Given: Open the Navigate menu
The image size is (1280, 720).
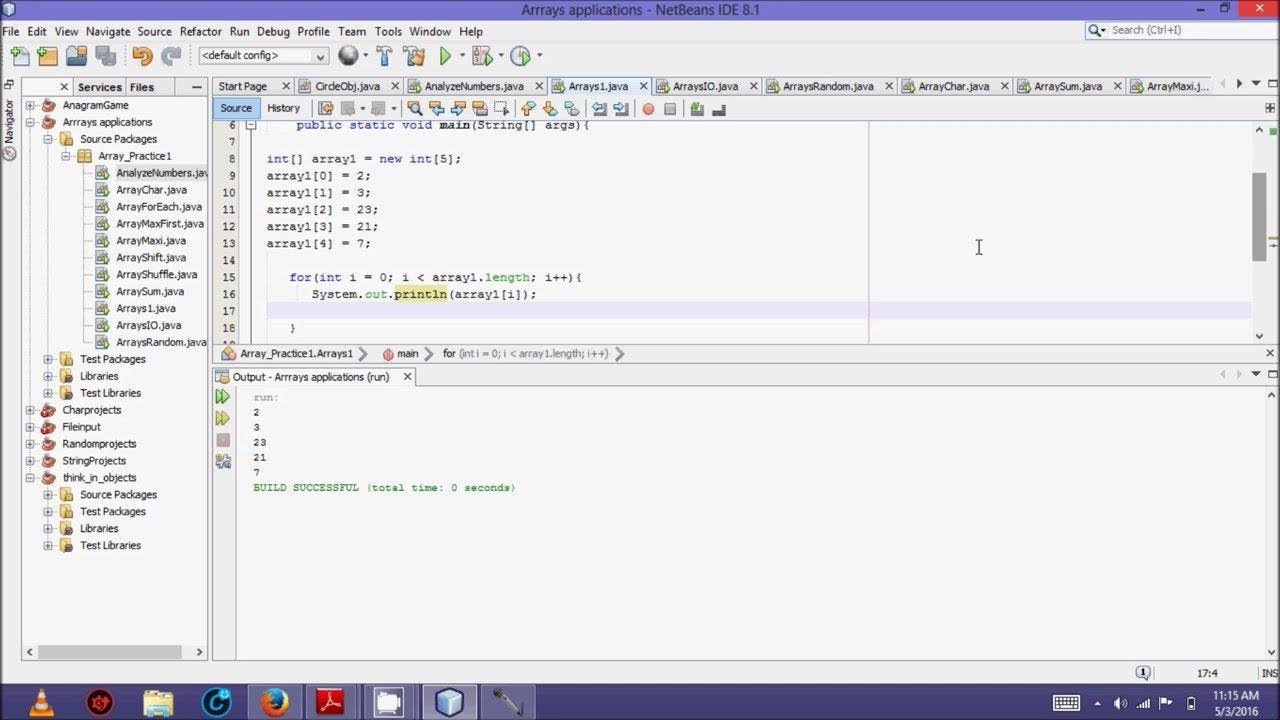Looking at the screenshot, I should click(x=108, y=31).
